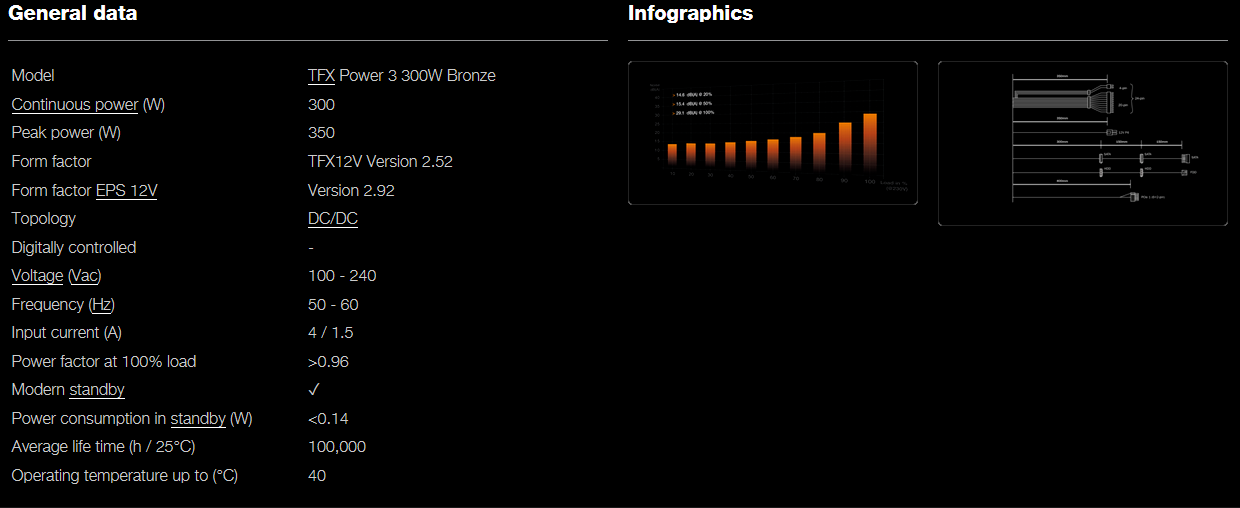The image size is (1240, 508).
Task: Click the Version 2.92 value
Action: click(x=351, y=190)
